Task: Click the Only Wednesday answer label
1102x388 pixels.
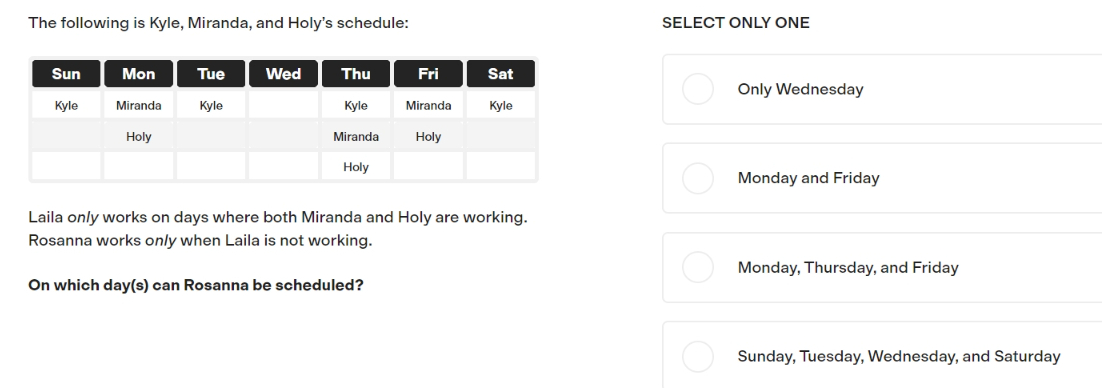Action: tap(800, 89)
